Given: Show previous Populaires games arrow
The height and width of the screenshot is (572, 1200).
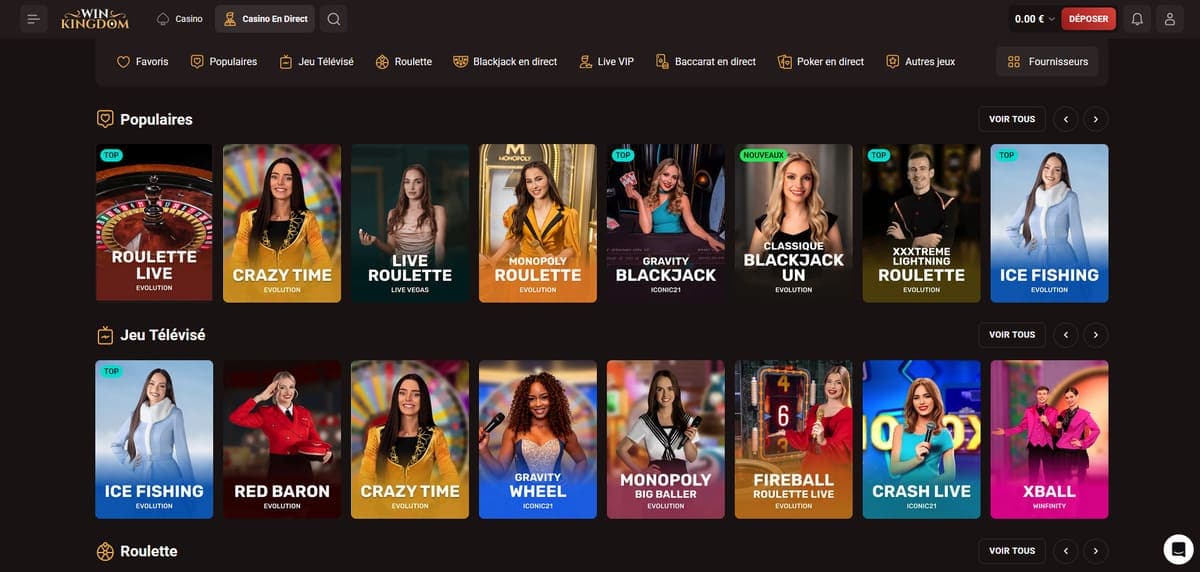Looking at the screenshot, I should click(x=1066, y=119).
